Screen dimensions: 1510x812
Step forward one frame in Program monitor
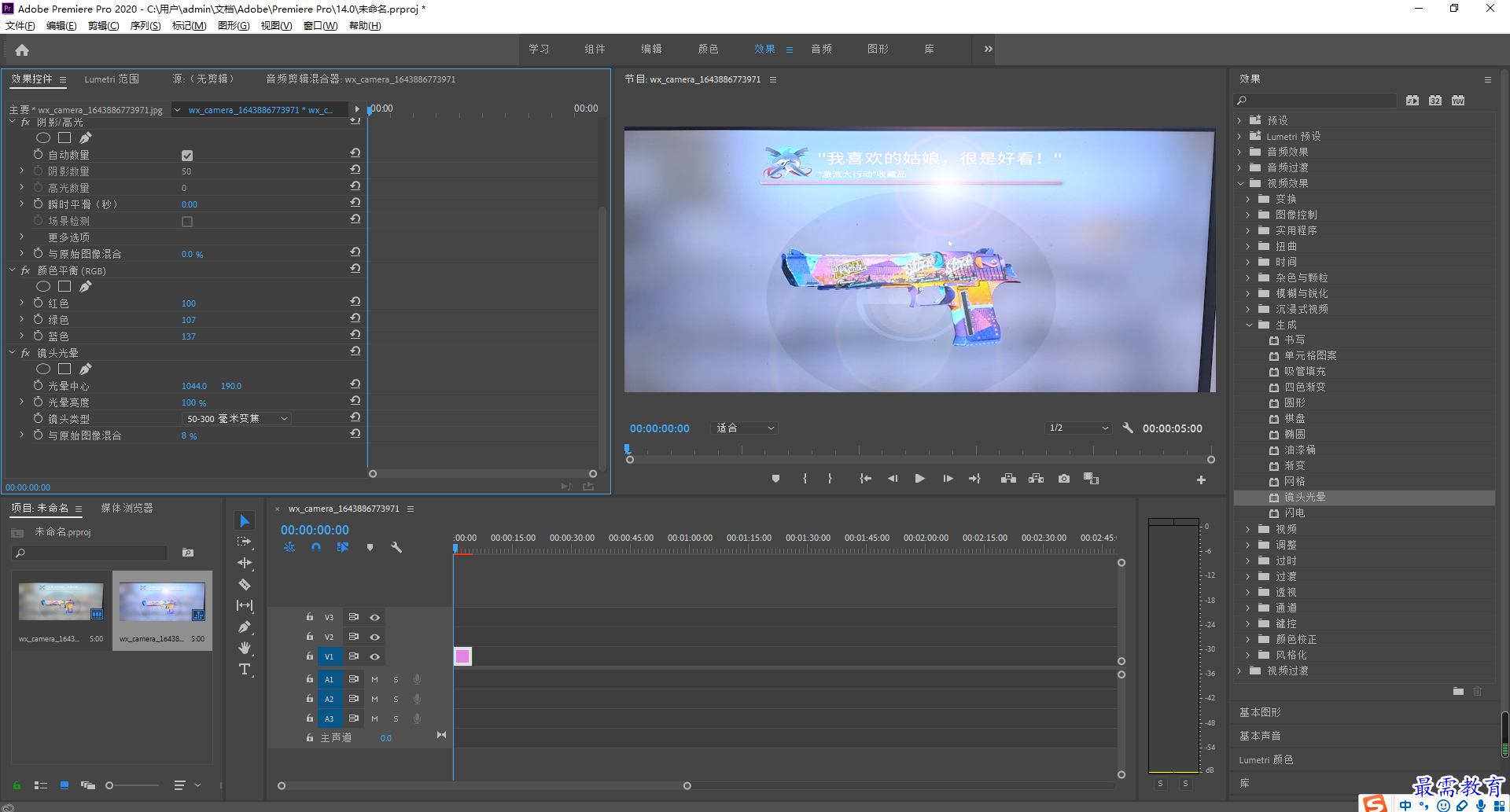point(948,479)
